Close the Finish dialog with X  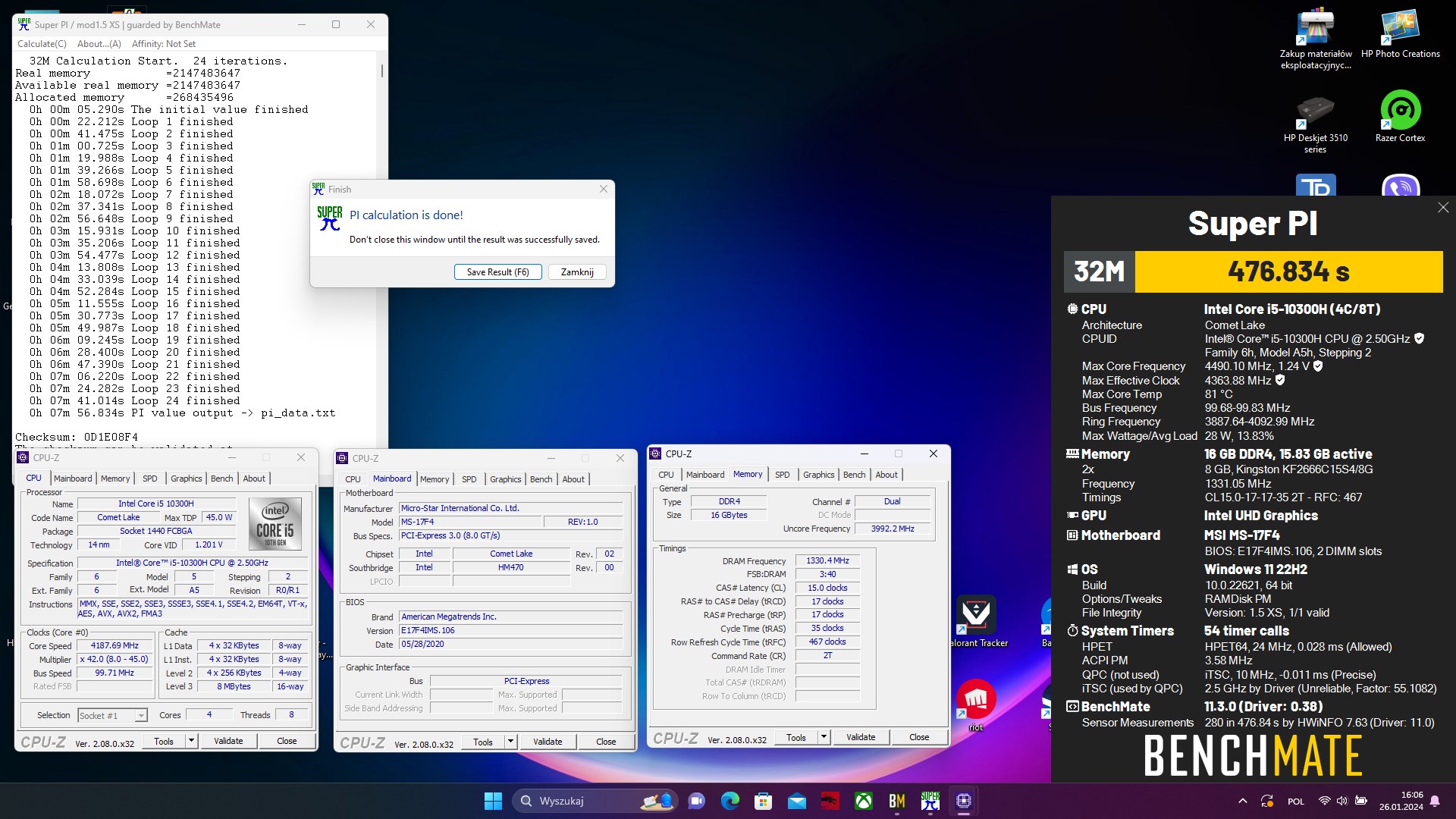[604, 189]
